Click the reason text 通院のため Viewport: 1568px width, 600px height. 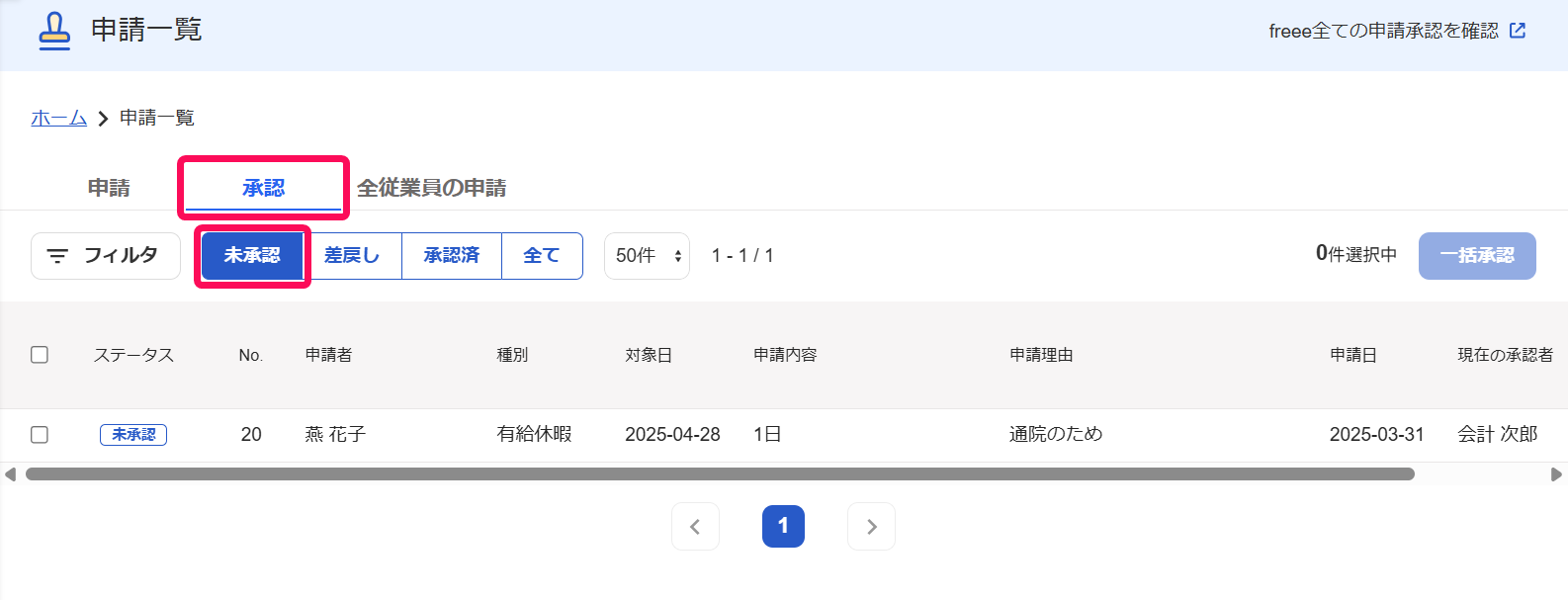1056,434
